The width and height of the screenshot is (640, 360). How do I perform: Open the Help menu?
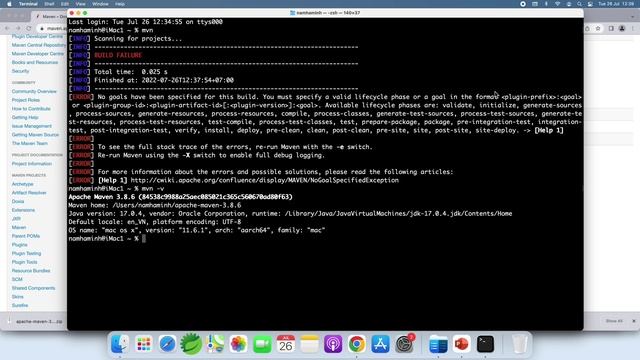pyautogui.click(x=120, y=4)
